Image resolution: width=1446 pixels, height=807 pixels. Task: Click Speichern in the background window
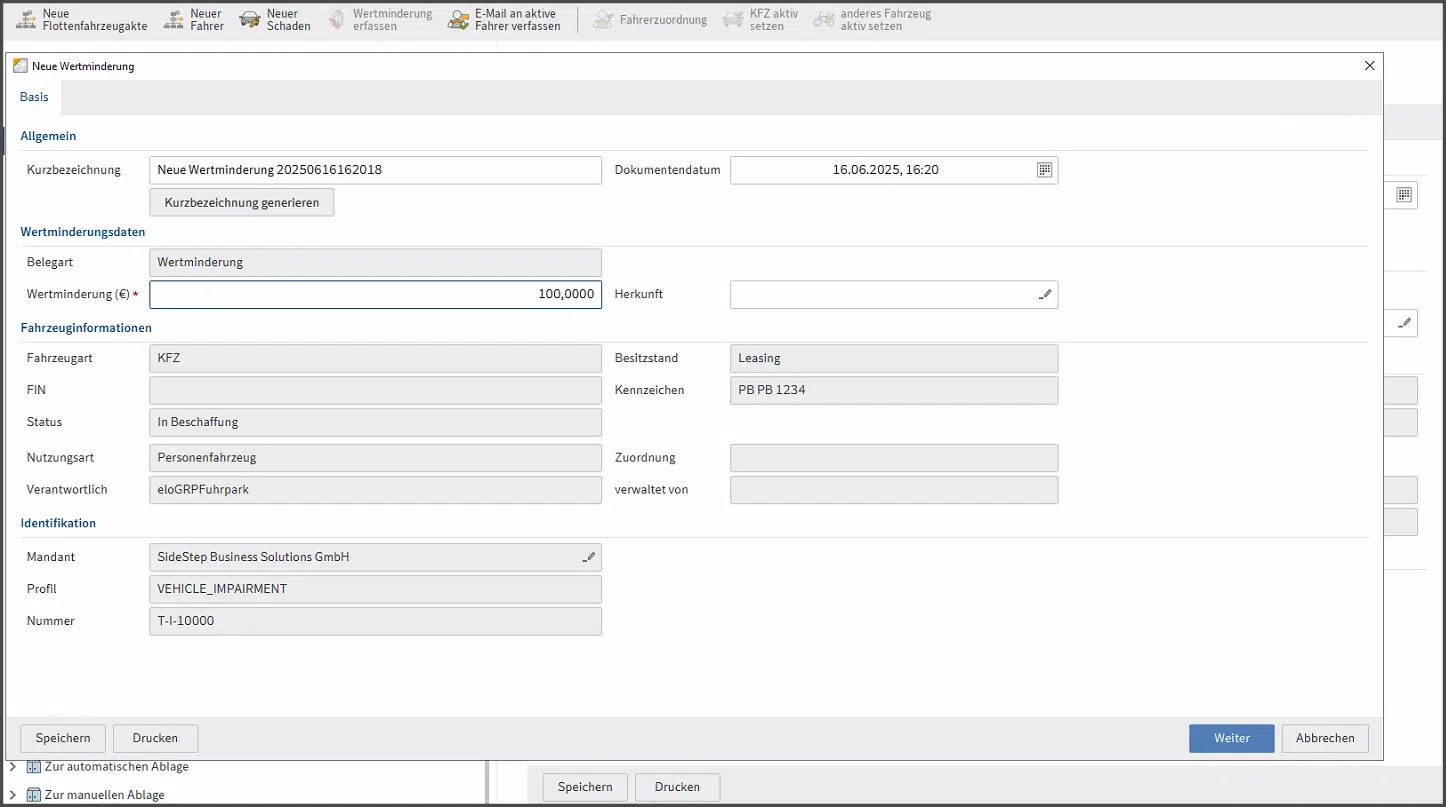point(585,787)
